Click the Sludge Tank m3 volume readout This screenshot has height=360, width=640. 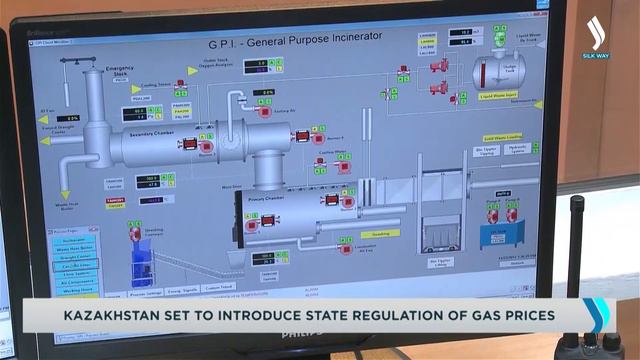(x=460, y=33)
